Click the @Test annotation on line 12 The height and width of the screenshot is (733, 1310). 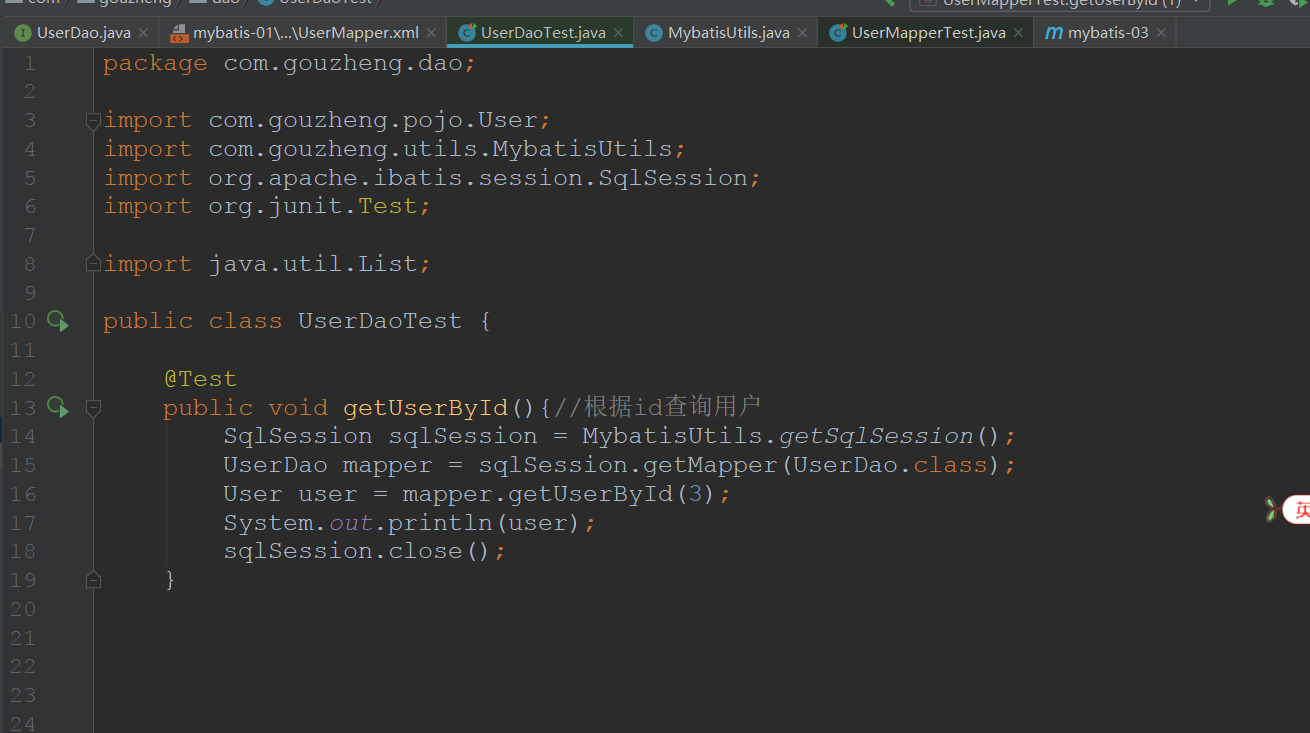pos(200,379)
